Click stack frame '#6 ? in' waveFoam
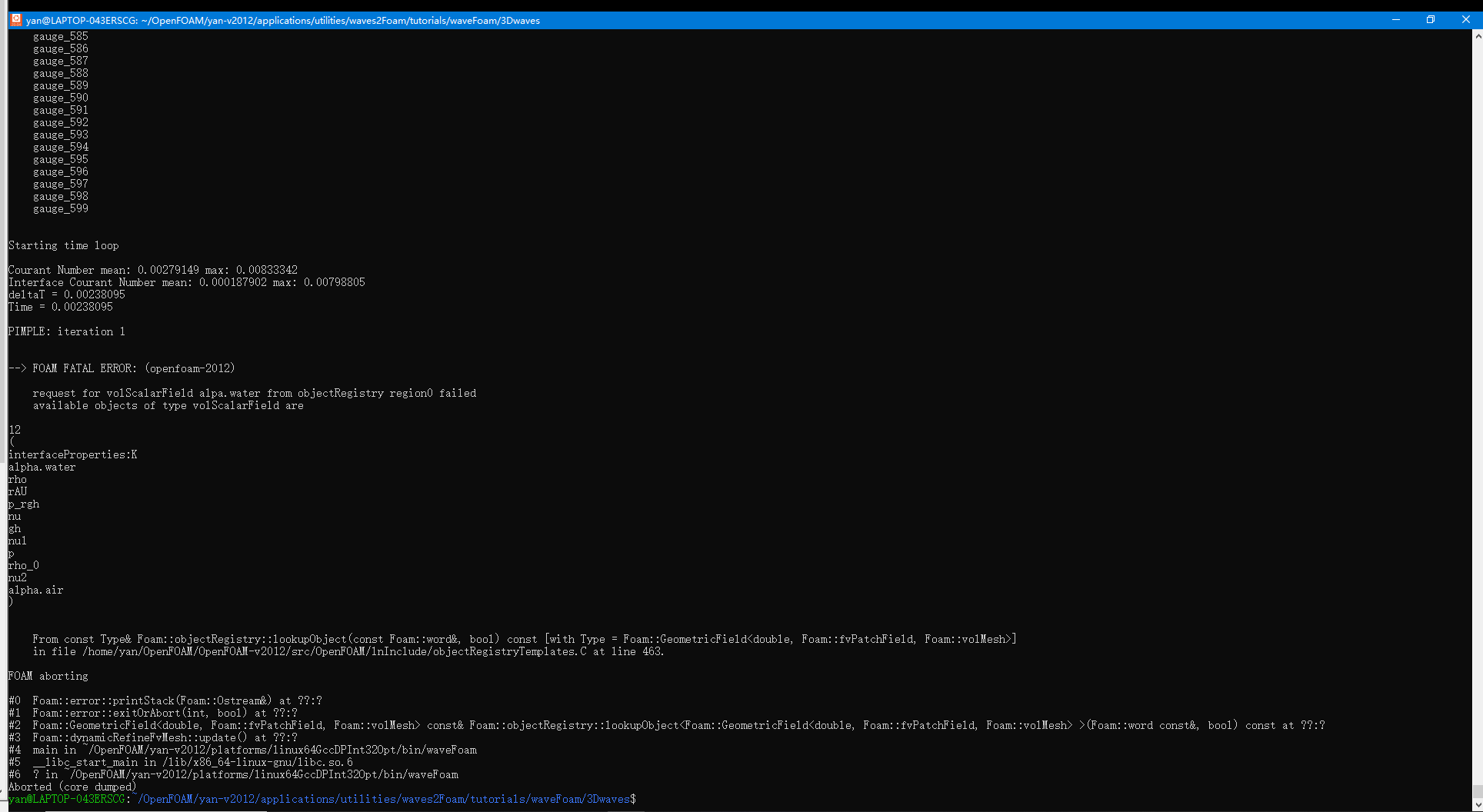The image size is (1483, 812). (x=233, y=774)
